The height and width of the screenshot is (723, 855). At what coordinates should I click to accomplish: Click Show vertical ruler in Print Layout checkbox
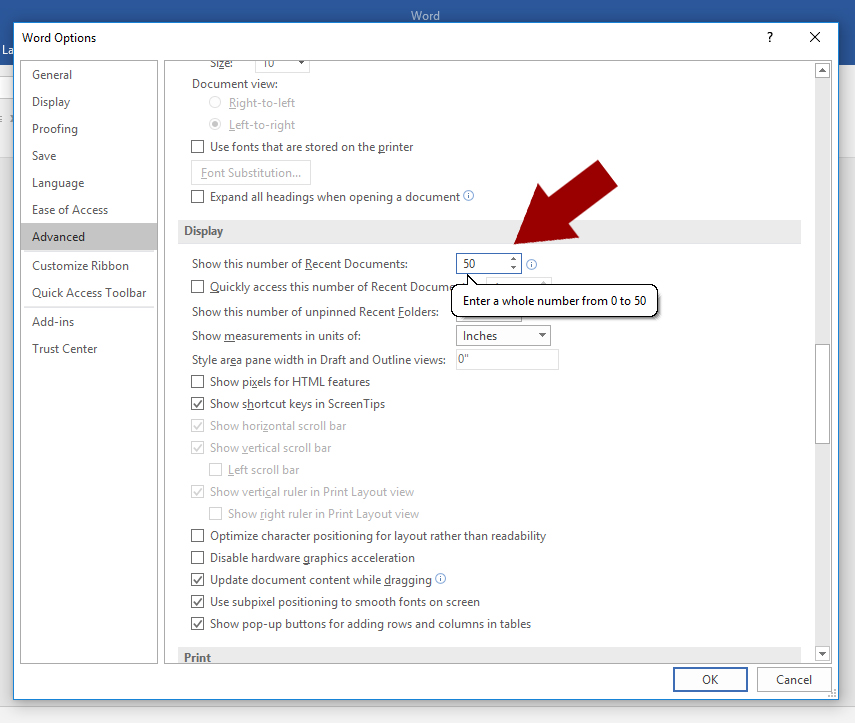(x=197, y=492)
